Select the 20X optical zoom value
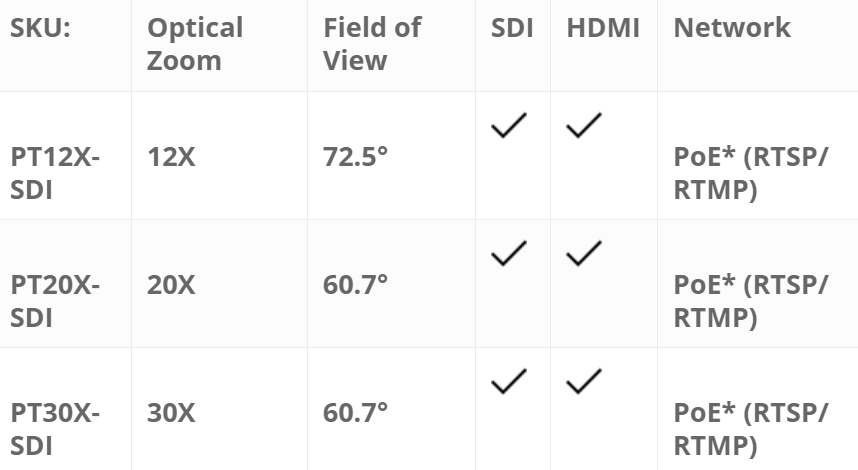The image size is (858, 470). [172, 285]
